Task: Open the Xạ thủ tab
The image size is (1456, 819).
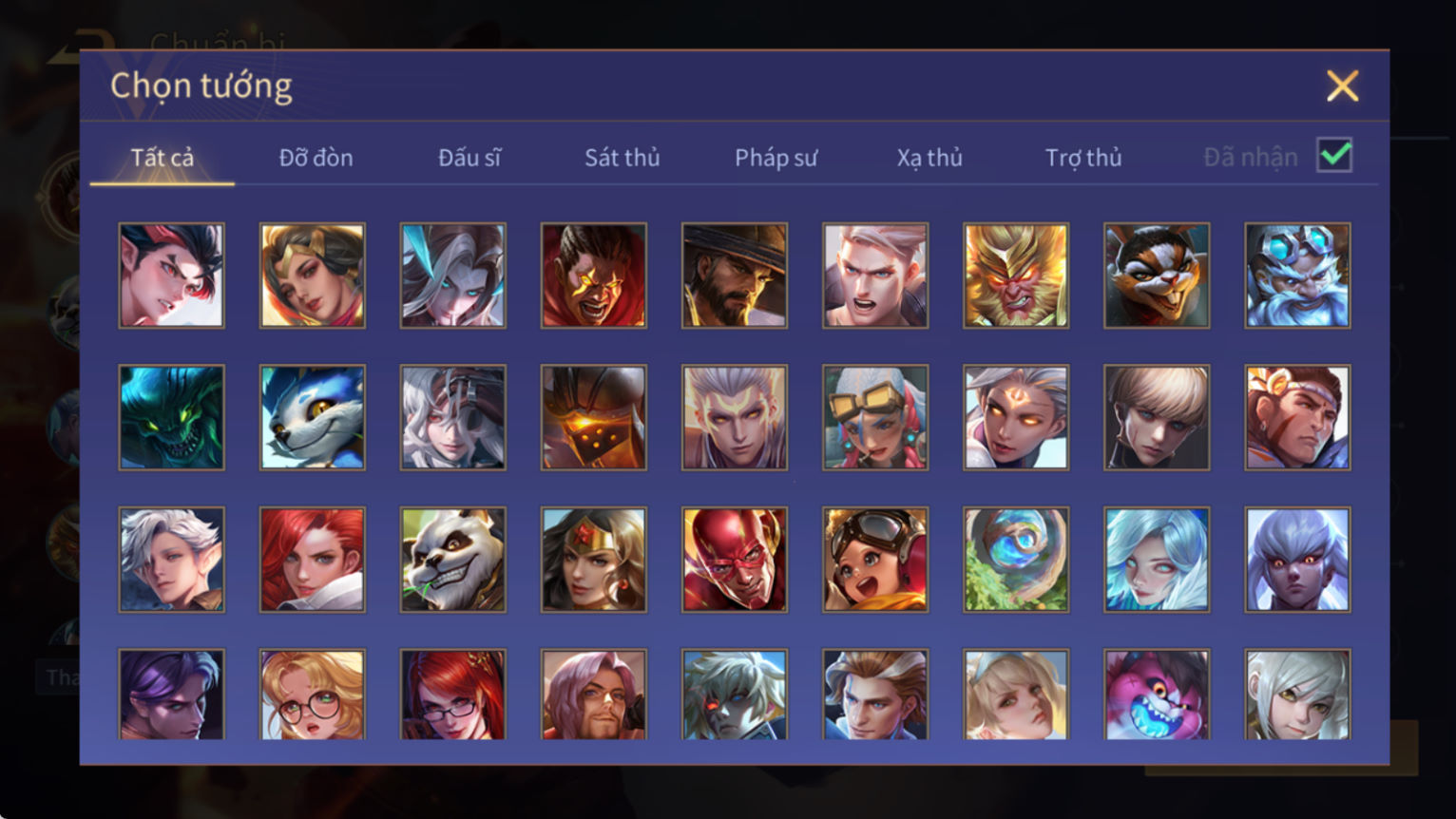Action: 929,158
